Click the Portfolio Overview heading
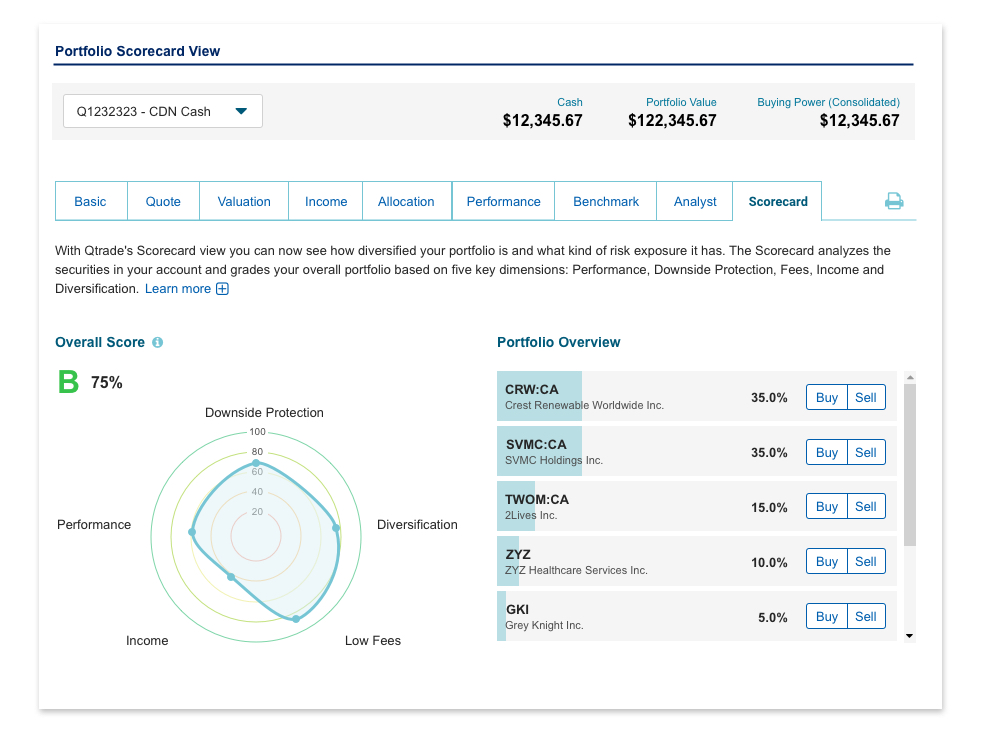The height and width of the screenshot is (736, 989). point(558,342)
